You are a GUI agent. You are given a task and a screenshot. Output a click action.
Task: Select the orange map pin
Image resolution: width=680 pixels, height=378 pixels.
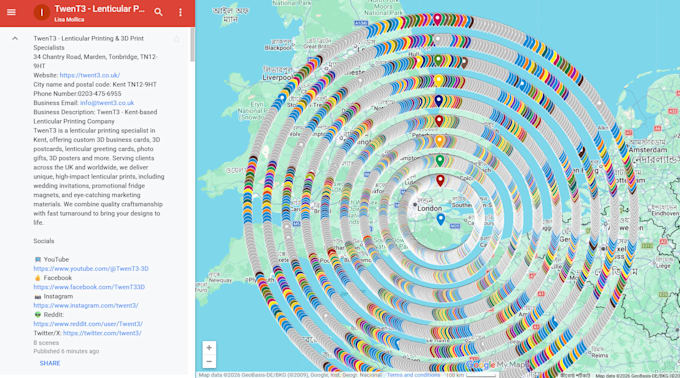(x=439, y=141)
